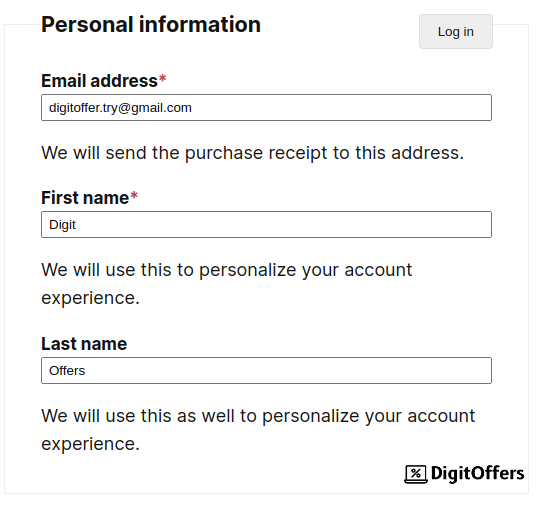
Task: Click on digitoffer.try@gmail.com text in the field
Action: 120,108
